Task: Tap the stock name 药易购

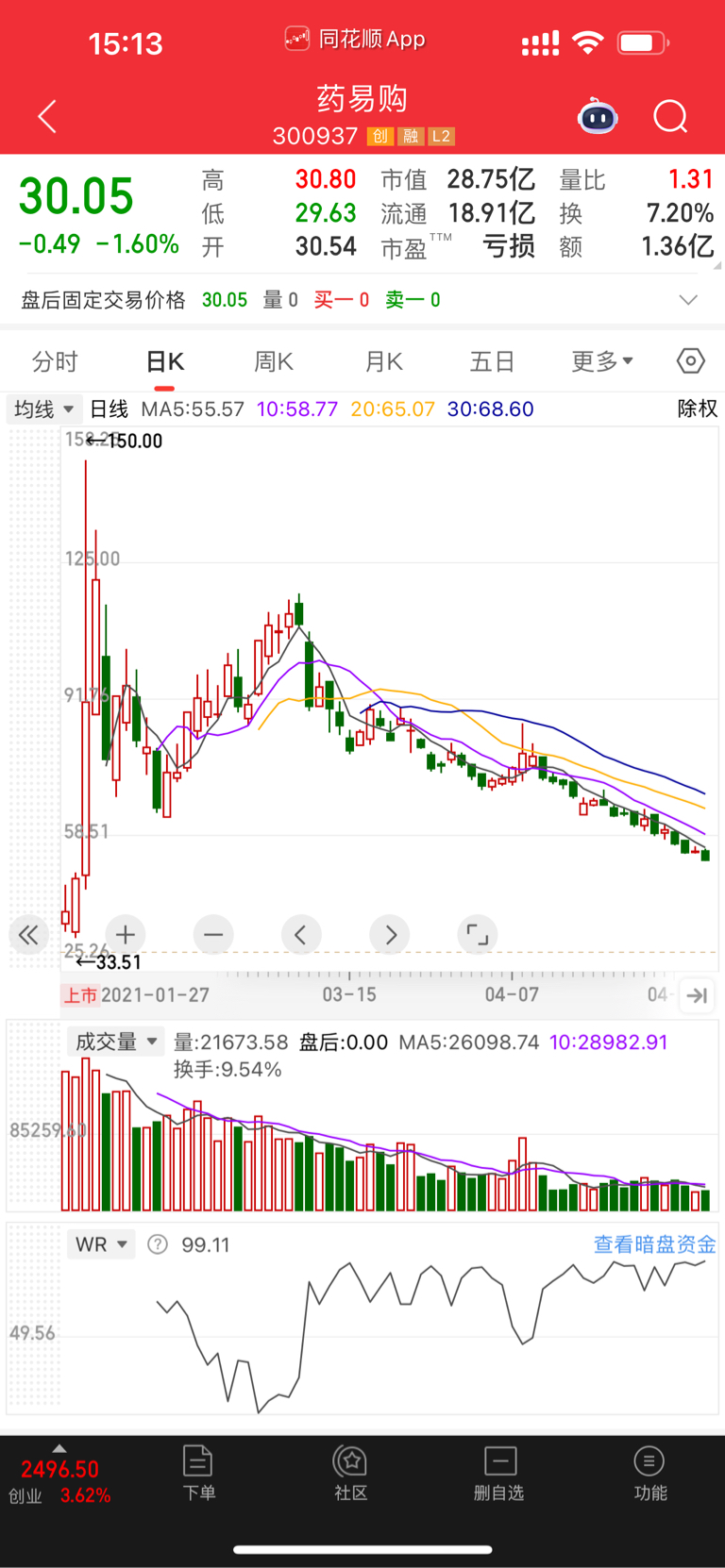Action: pyautogui.click(x=362, y=98)
